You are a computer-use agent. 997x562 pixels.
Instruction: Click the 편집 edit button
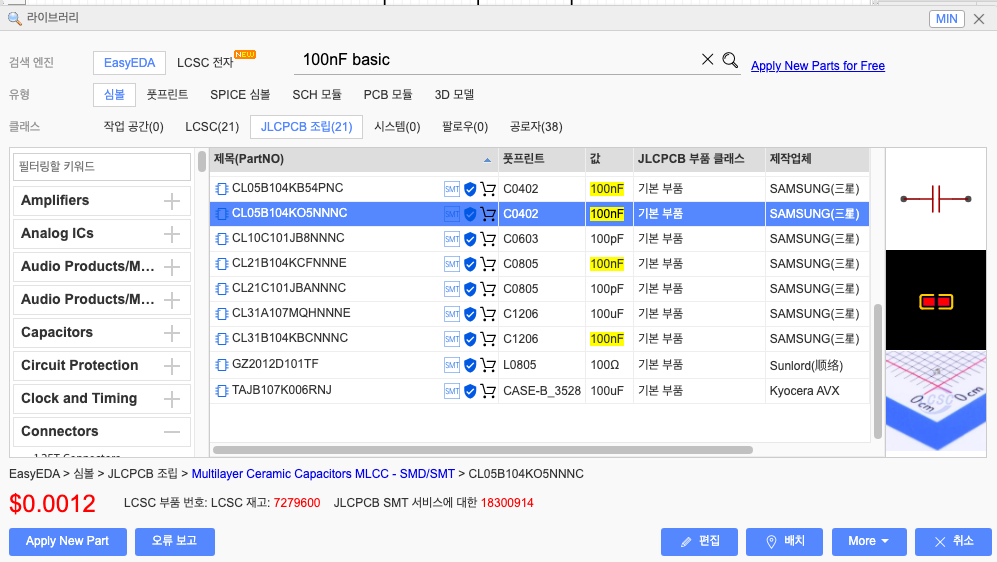coord(699,542)
